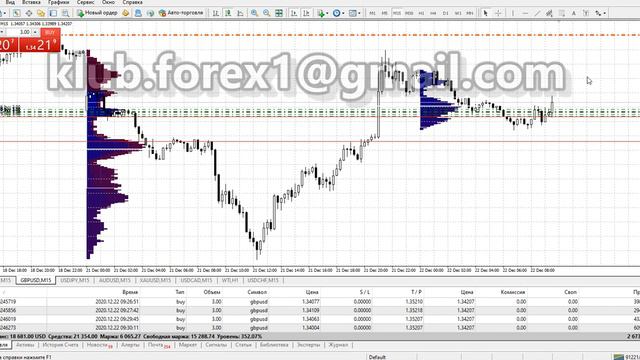
Task: Toggle the Terminal panel icon
Action: (x=53, y=13)
